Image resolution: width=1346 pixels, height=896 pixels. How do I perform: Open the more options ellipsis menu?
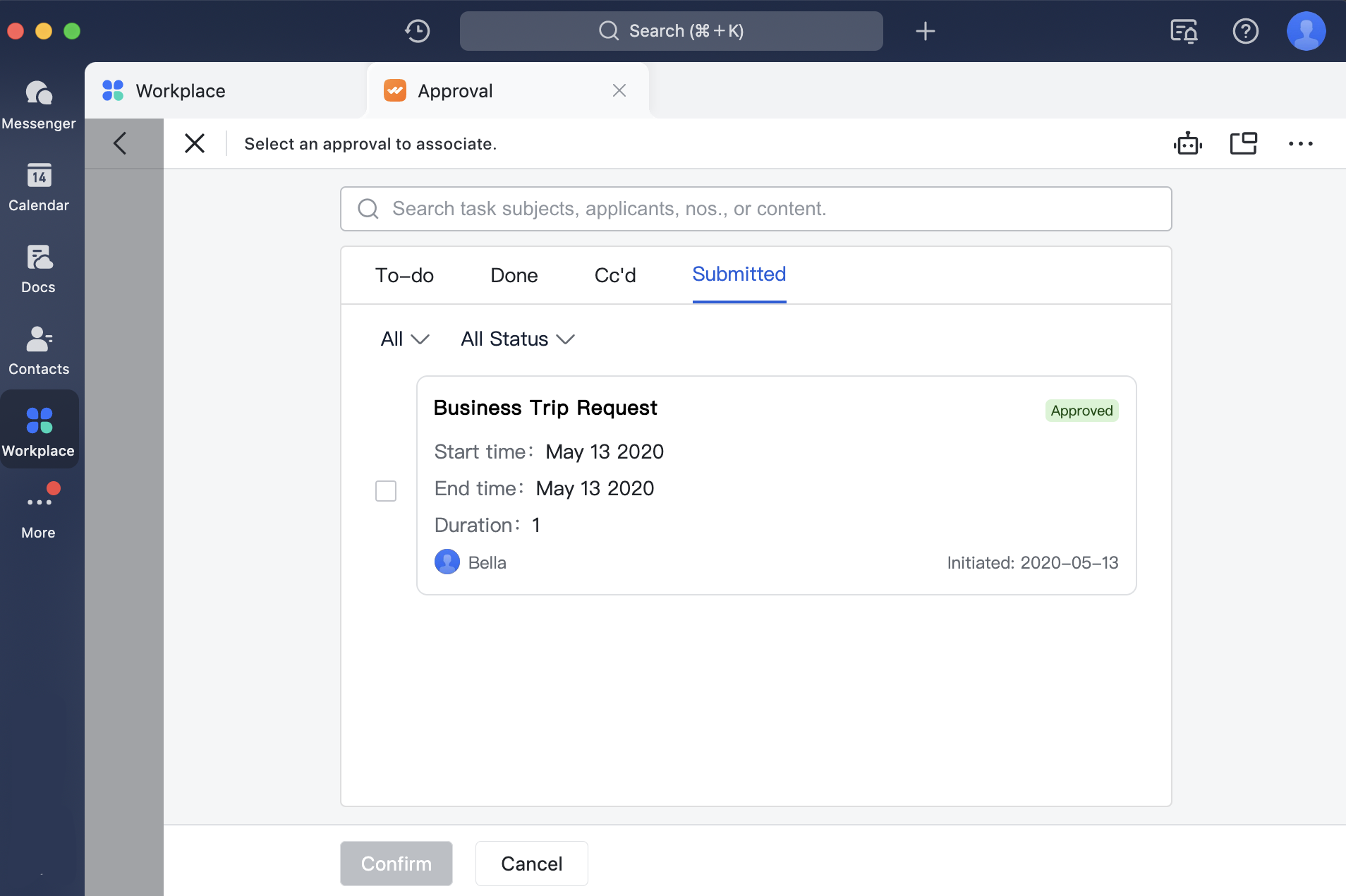(1300, 143)
